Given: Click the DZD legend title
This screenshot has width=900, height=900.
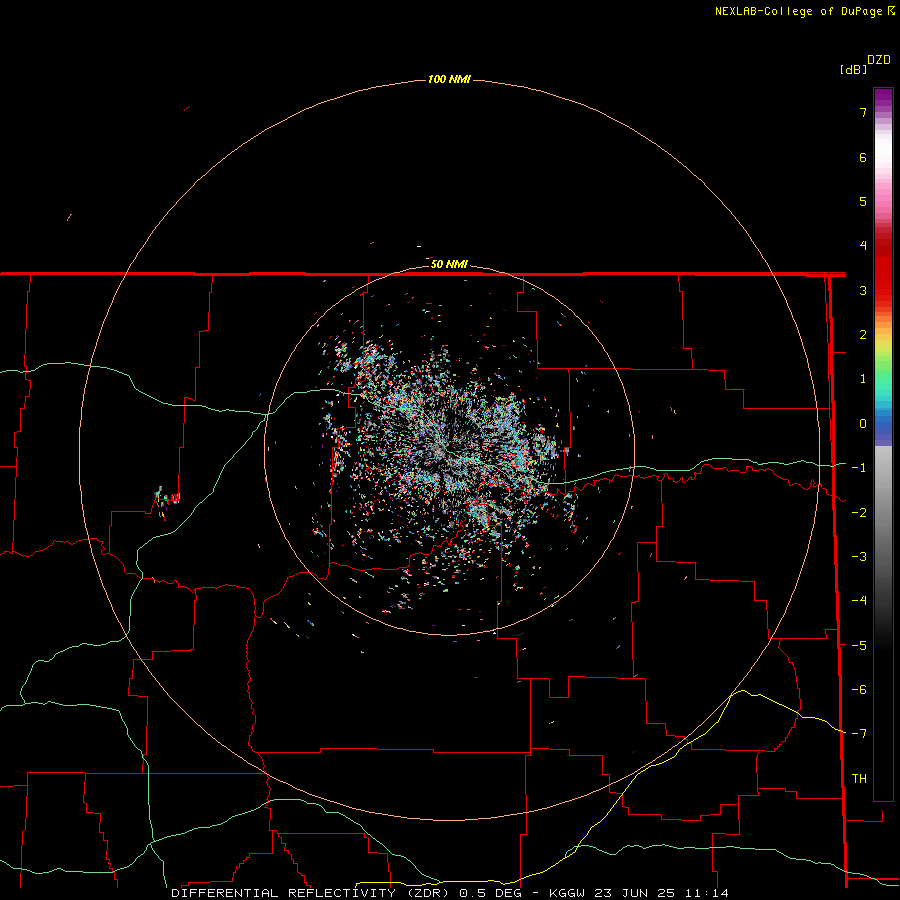Looking at the screenshot, I should [x=879, y=60].
